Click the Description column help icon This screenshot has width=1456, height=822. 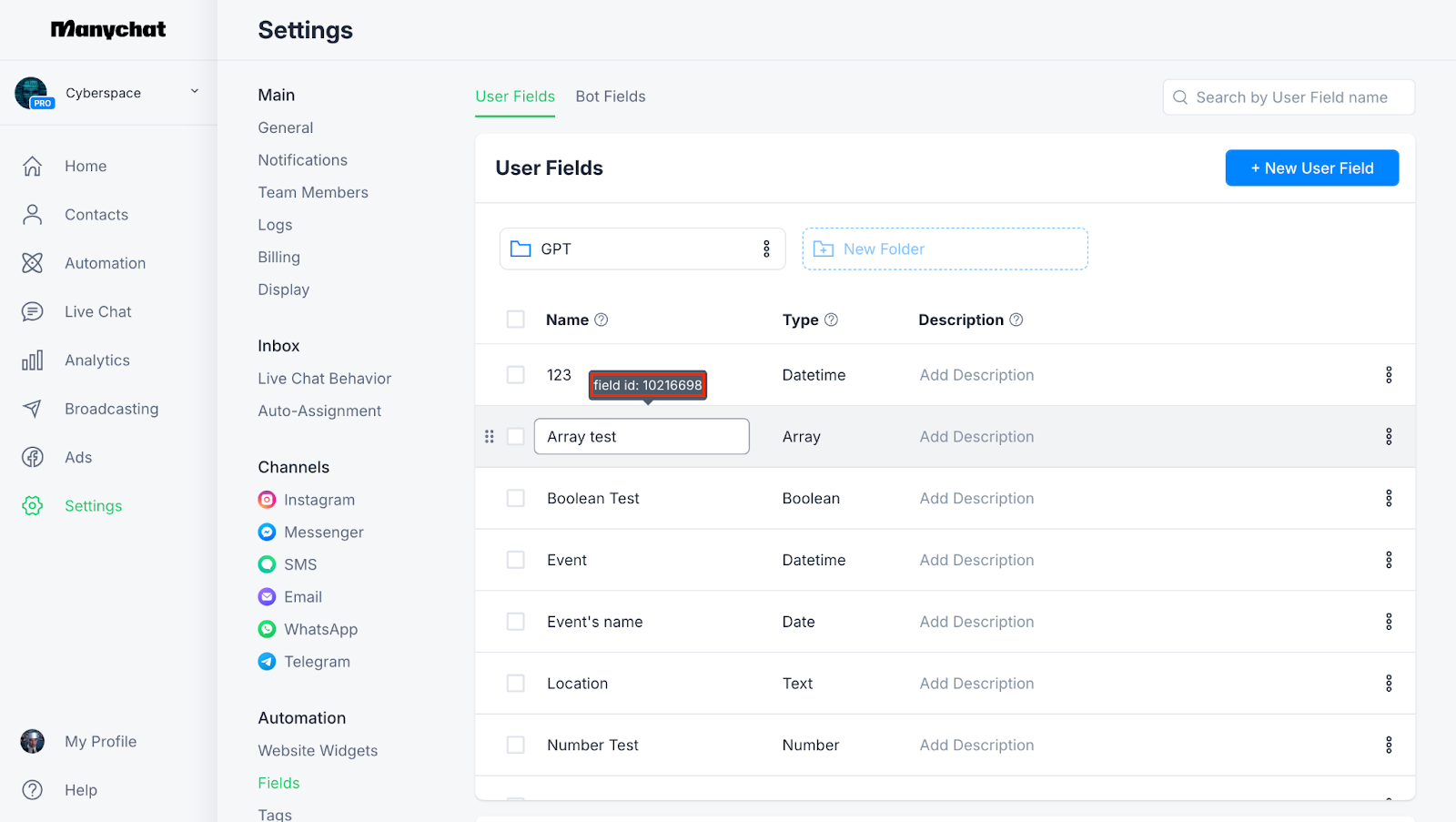(x=1016, y=320)
